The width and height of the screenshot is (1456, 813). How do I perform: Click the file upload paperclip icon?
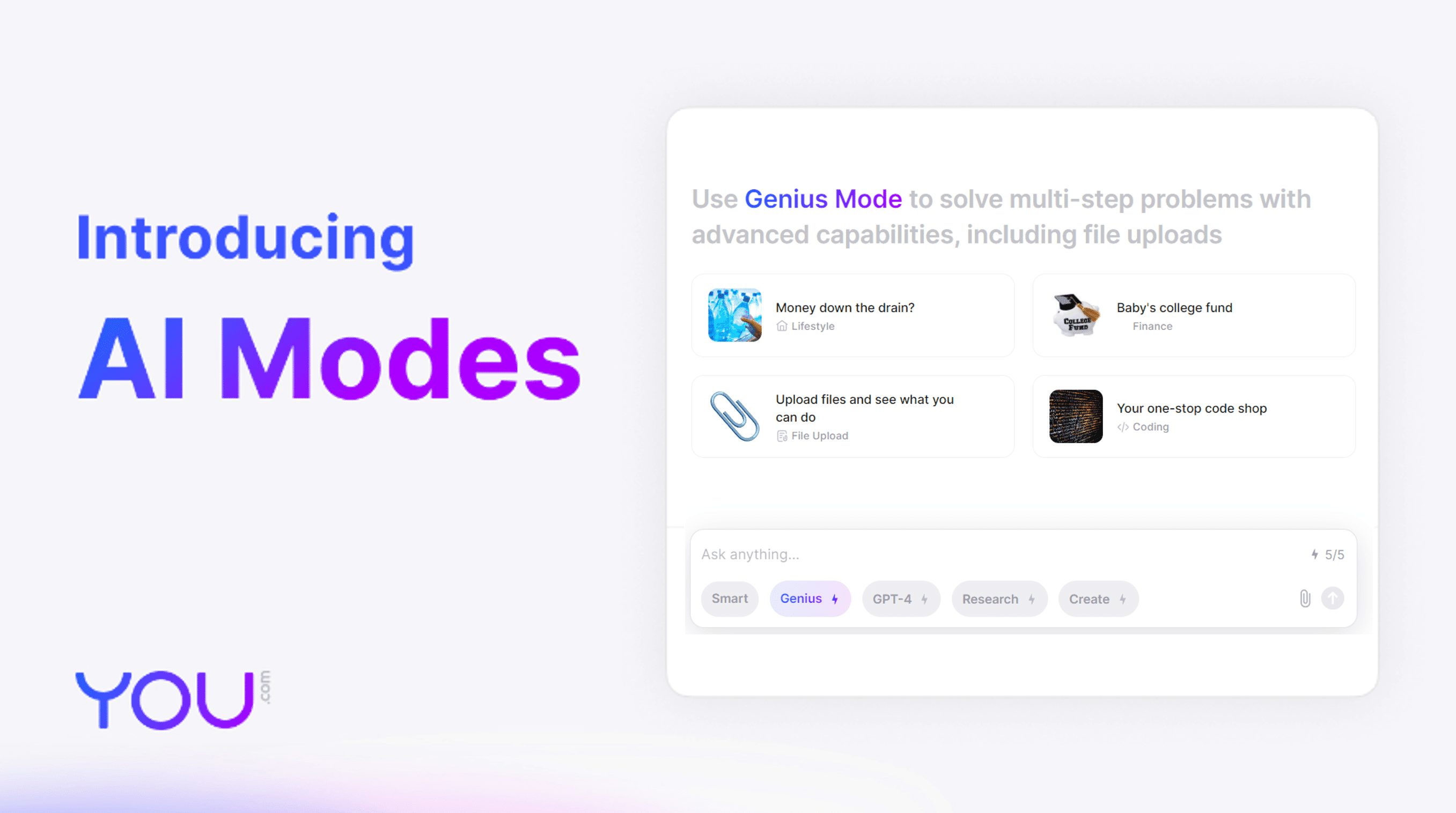pos(1305,598)
